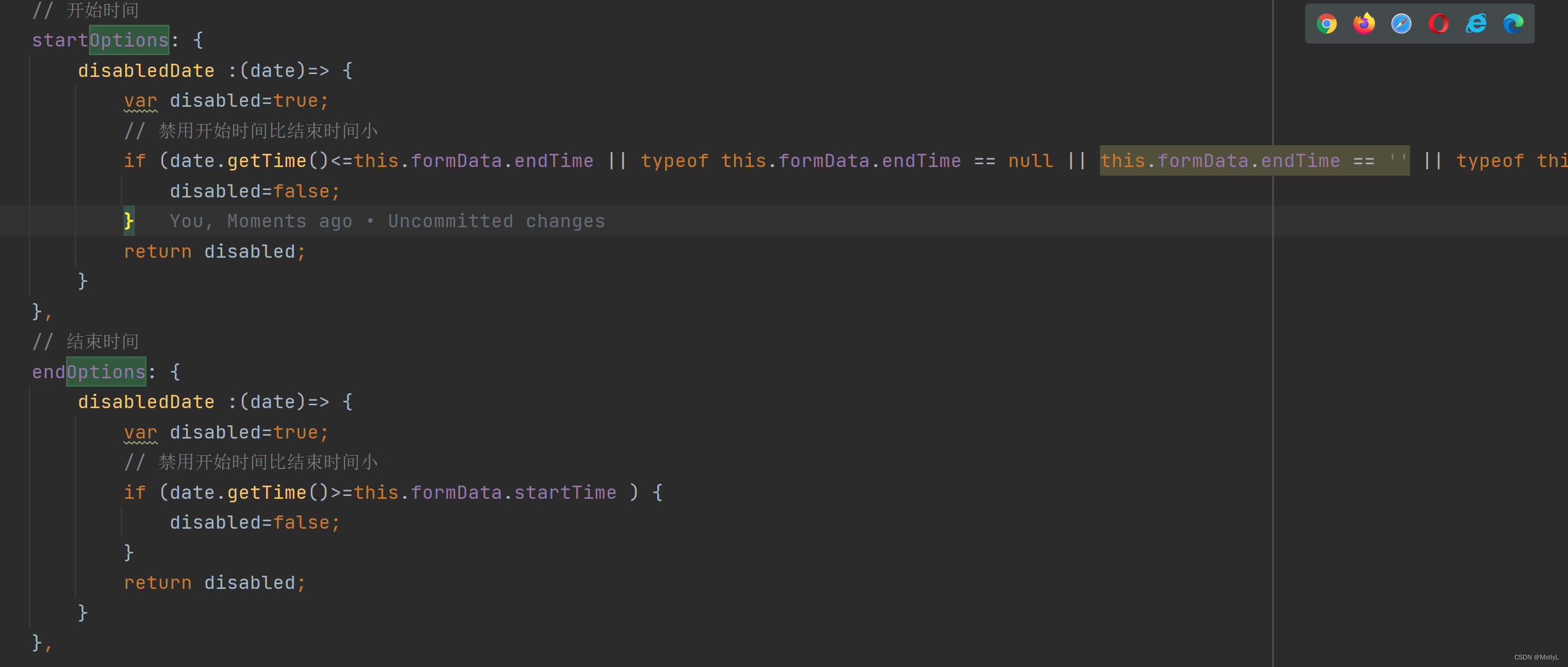Click the highlighted yellow closing brace

tap(129, 220)
